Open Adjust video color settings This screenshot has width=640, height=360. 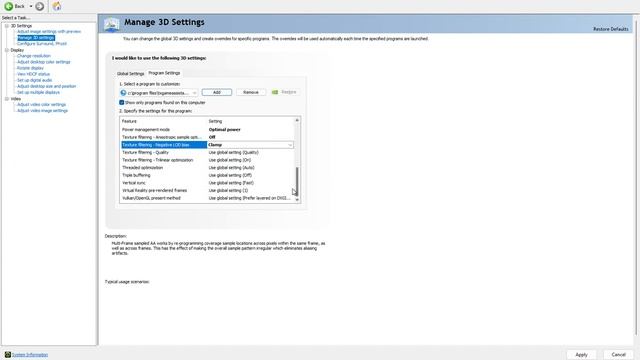click(x=41, y=104)
